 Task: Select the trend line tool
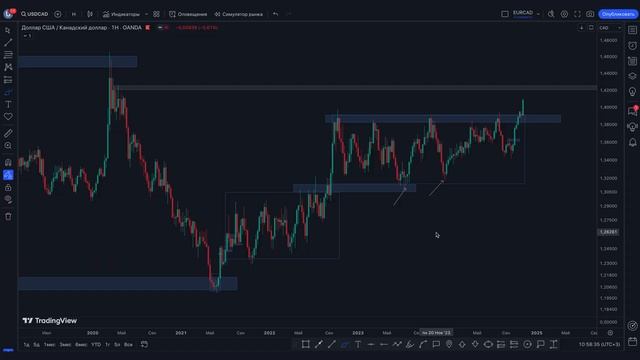click(x=8, y=42)
